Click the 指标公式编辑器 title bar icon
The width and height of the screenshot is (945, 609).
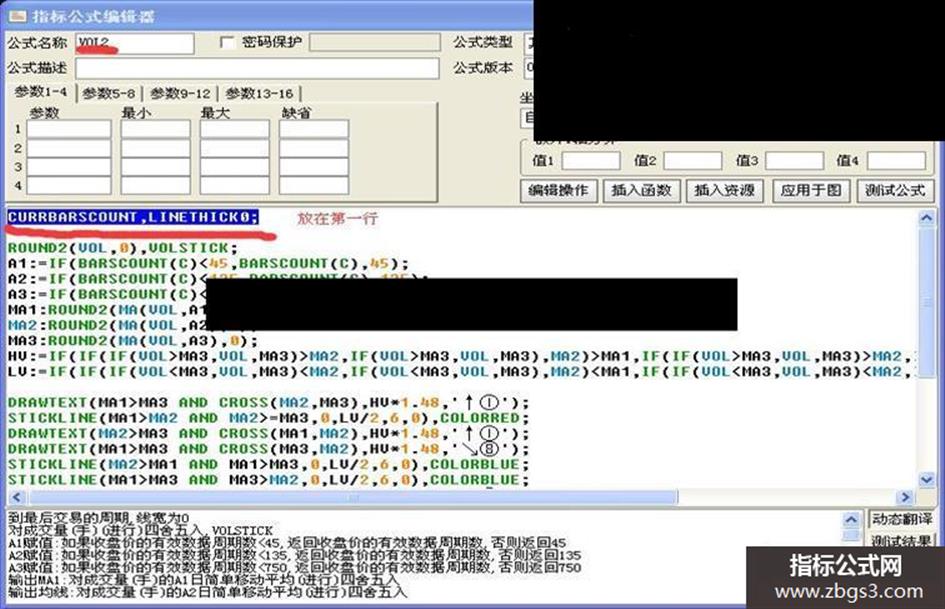17,16
